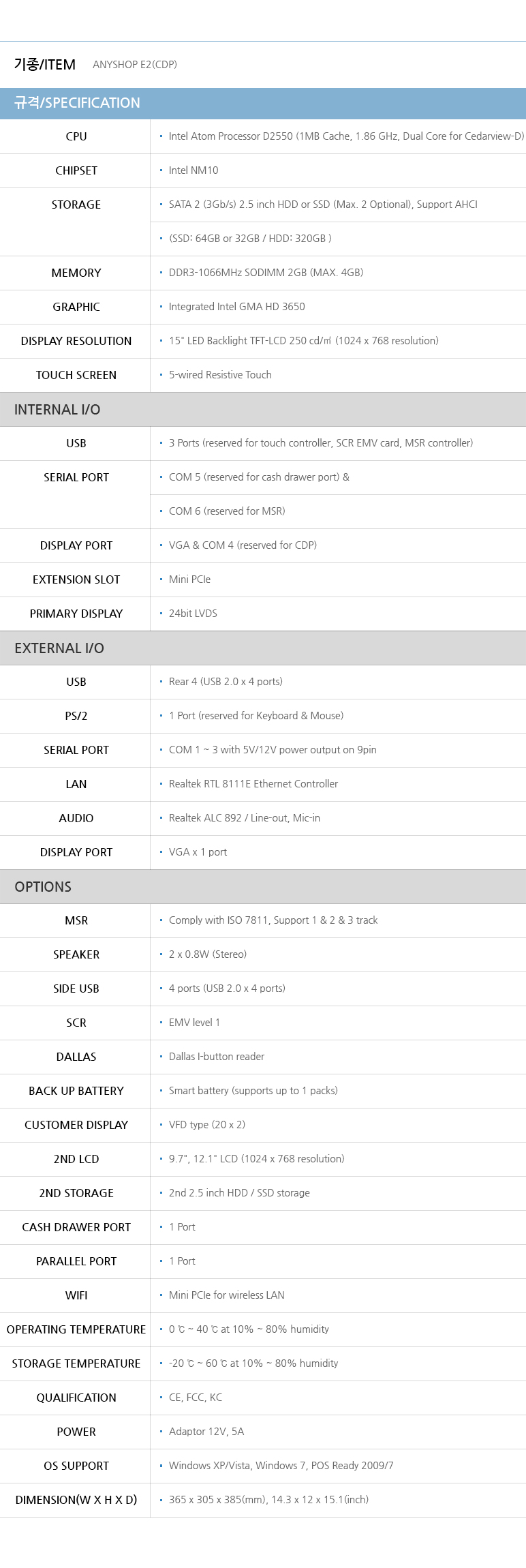
Task: Click the PS/2 row label
Action: 76,716
